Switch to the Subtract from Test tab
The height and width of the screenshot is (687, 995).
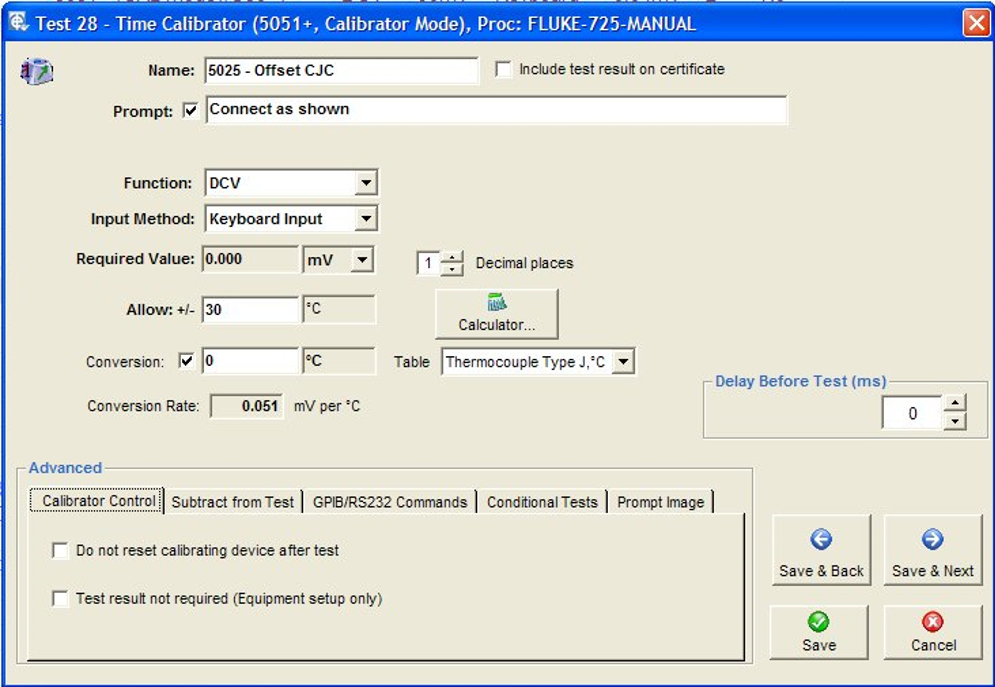233,502
